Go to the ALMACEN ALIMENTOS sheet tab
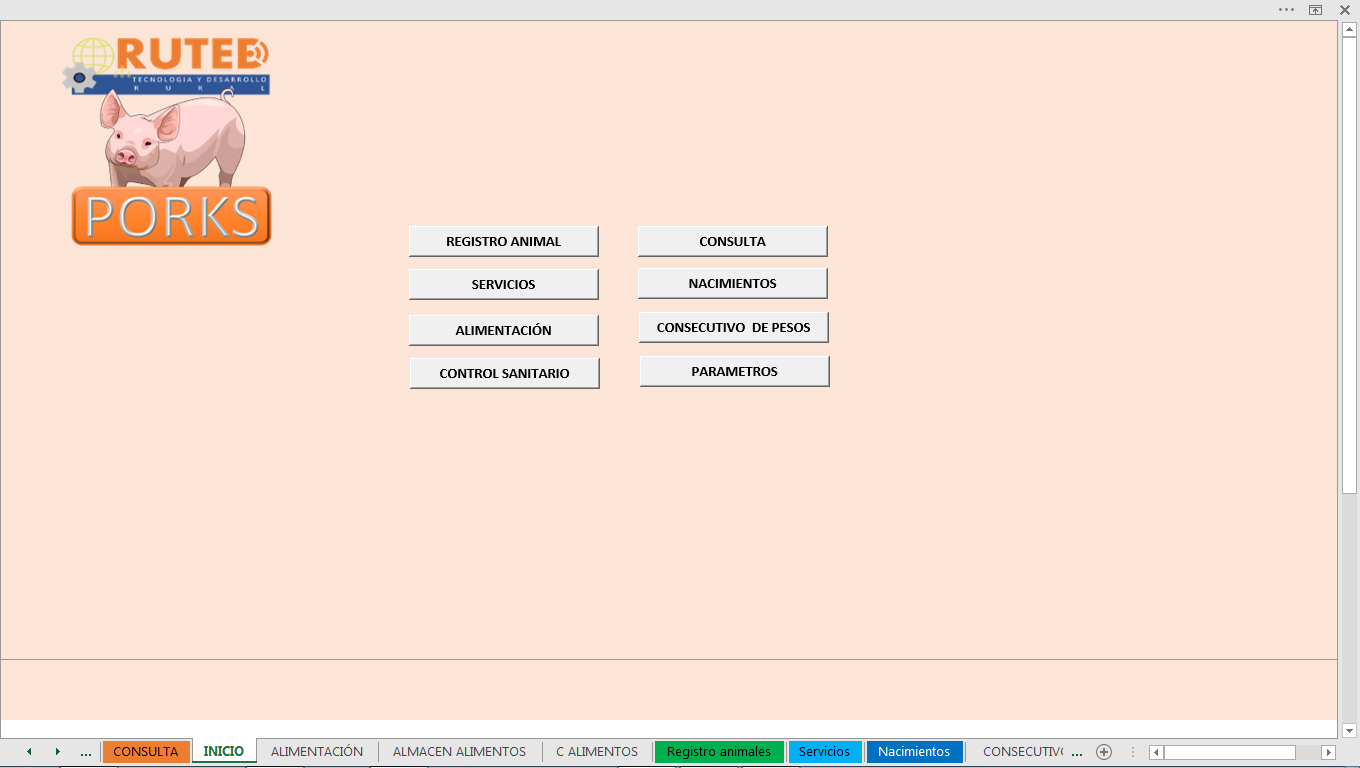 point(459,752)
